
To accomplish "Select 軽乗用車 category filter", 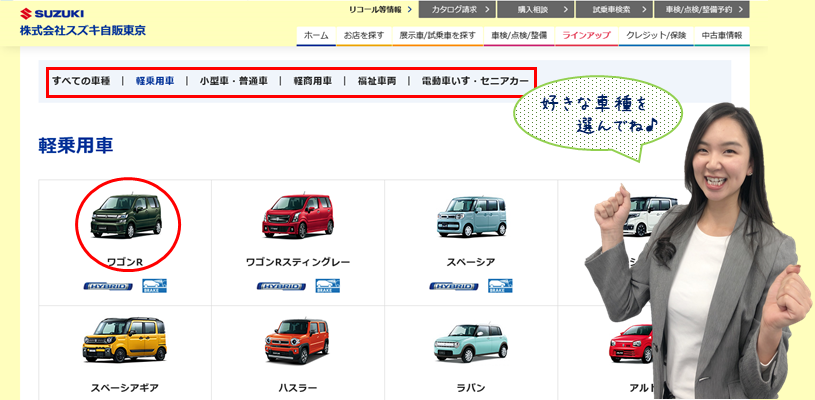I will click(155, 81).
